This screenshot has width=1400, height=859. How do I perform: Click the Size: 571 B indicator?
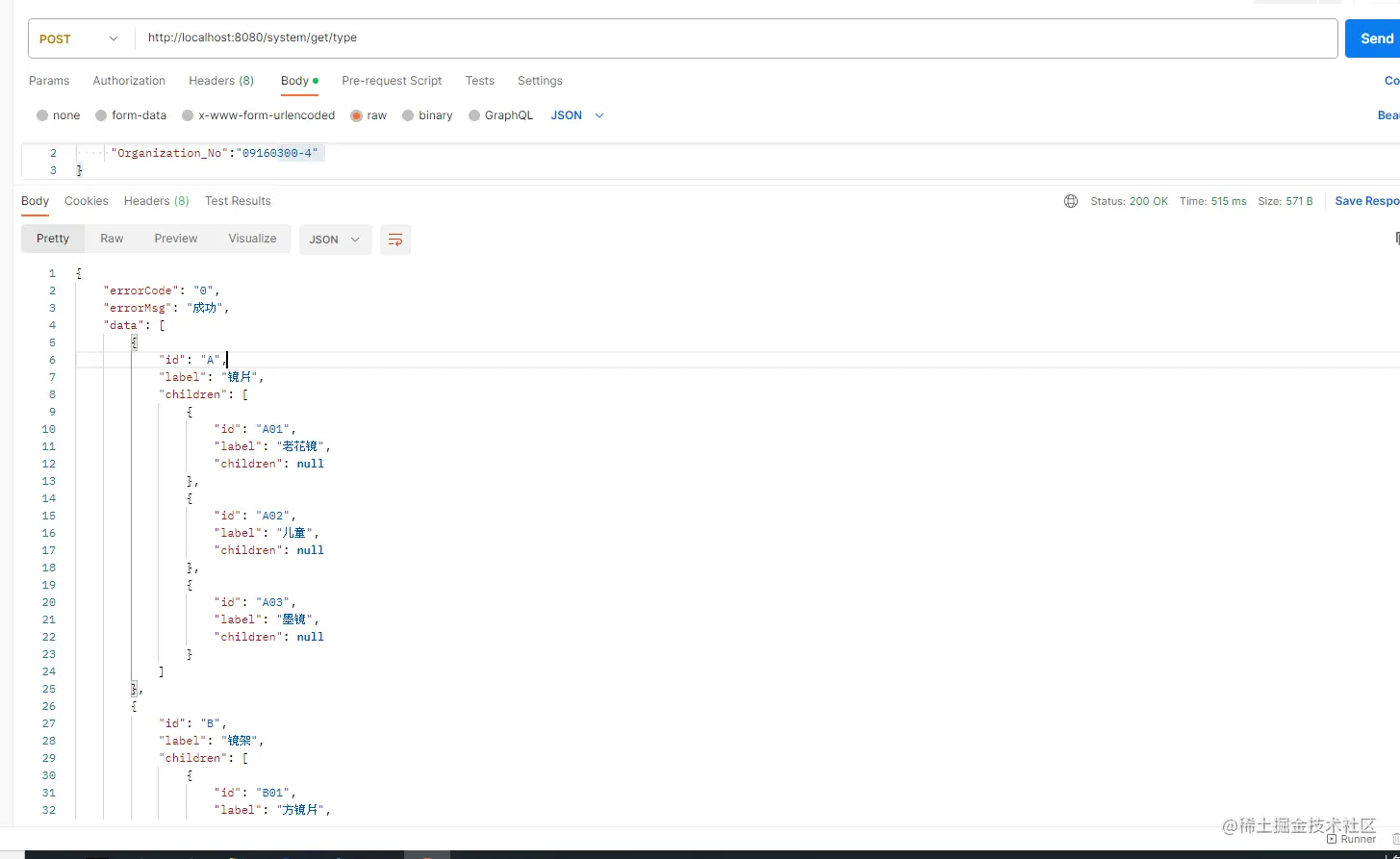point(1285,201)
